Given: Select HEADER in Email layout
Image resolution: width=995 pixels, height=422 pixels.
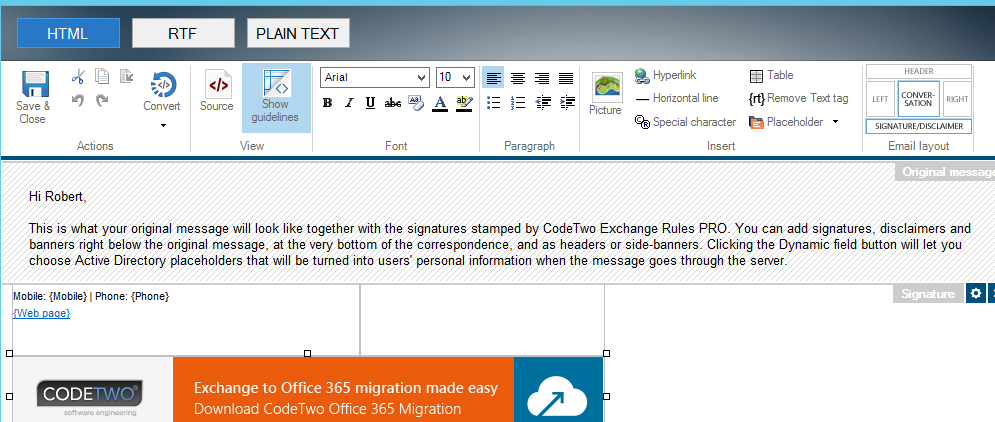Looking at the screenshot, I should 918,72.
